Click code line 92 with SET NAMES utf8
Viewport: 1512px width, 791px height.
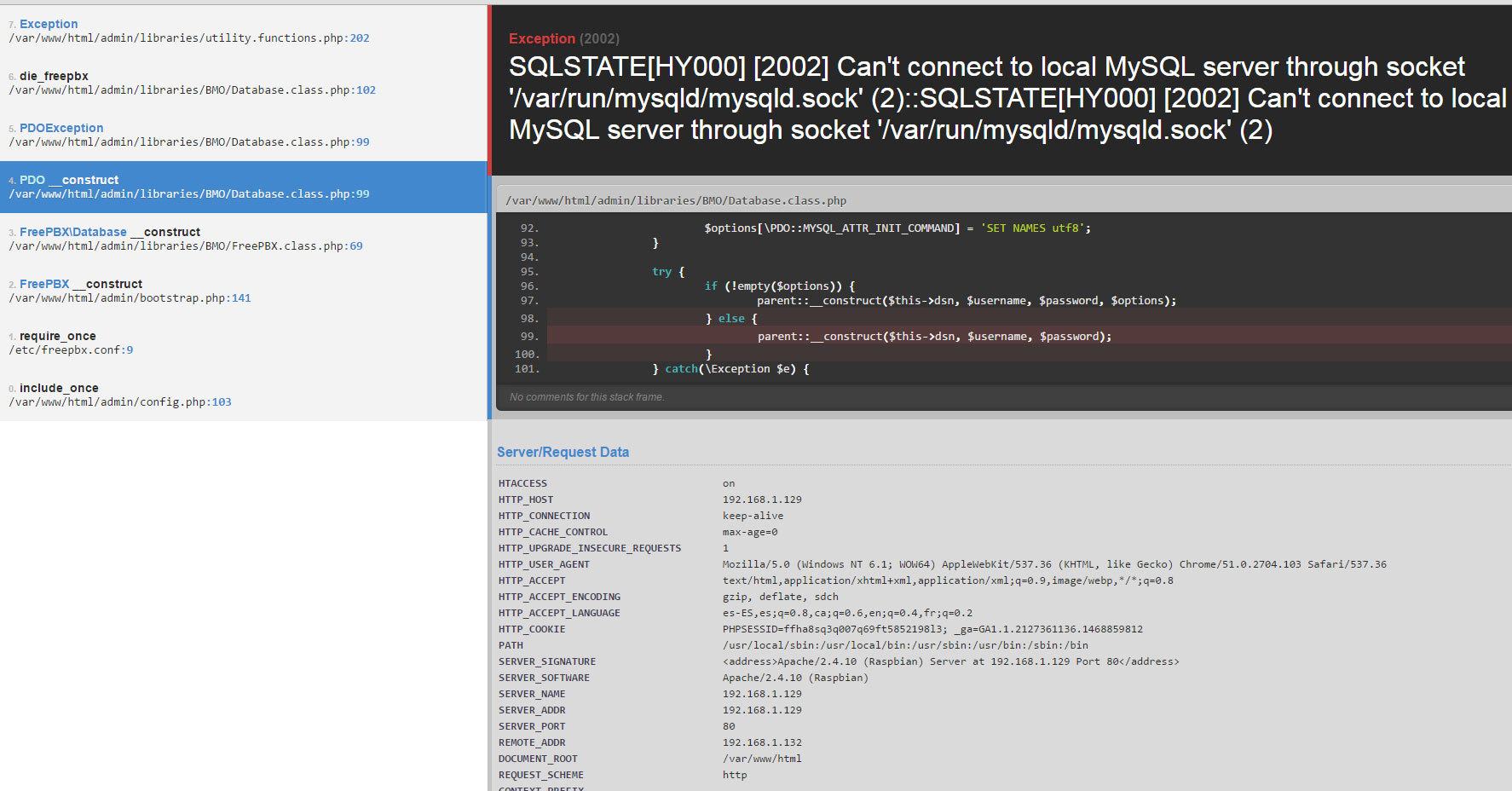pyautogui.click(x=897, y=228)
